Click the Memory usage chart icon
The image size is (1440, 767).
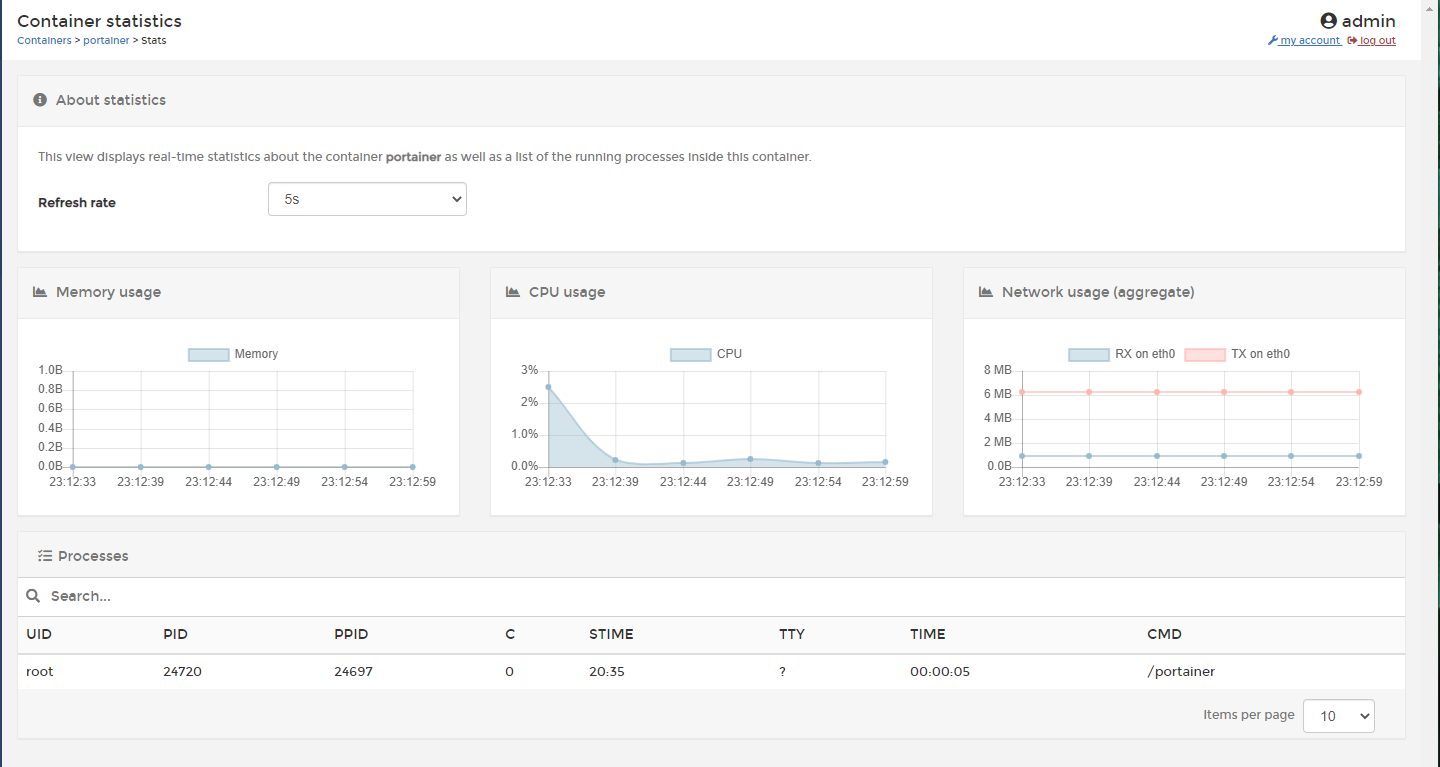(x=39, y=291)
